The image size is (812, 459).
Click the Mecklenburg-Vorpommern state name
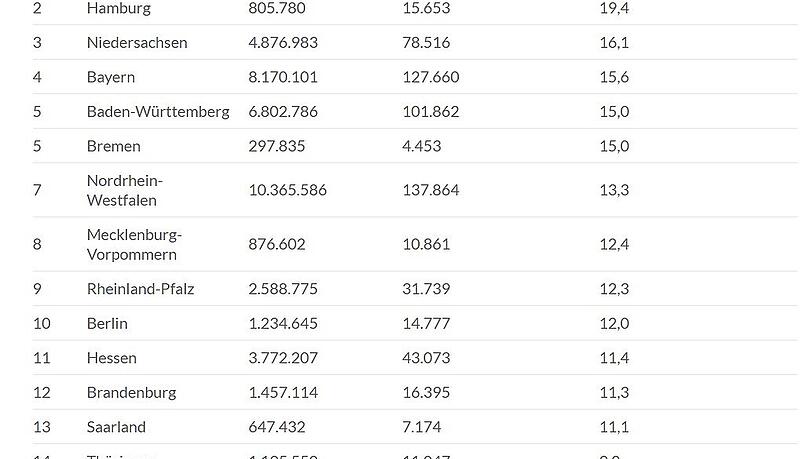pyautogui.click(x=134, y=245)
